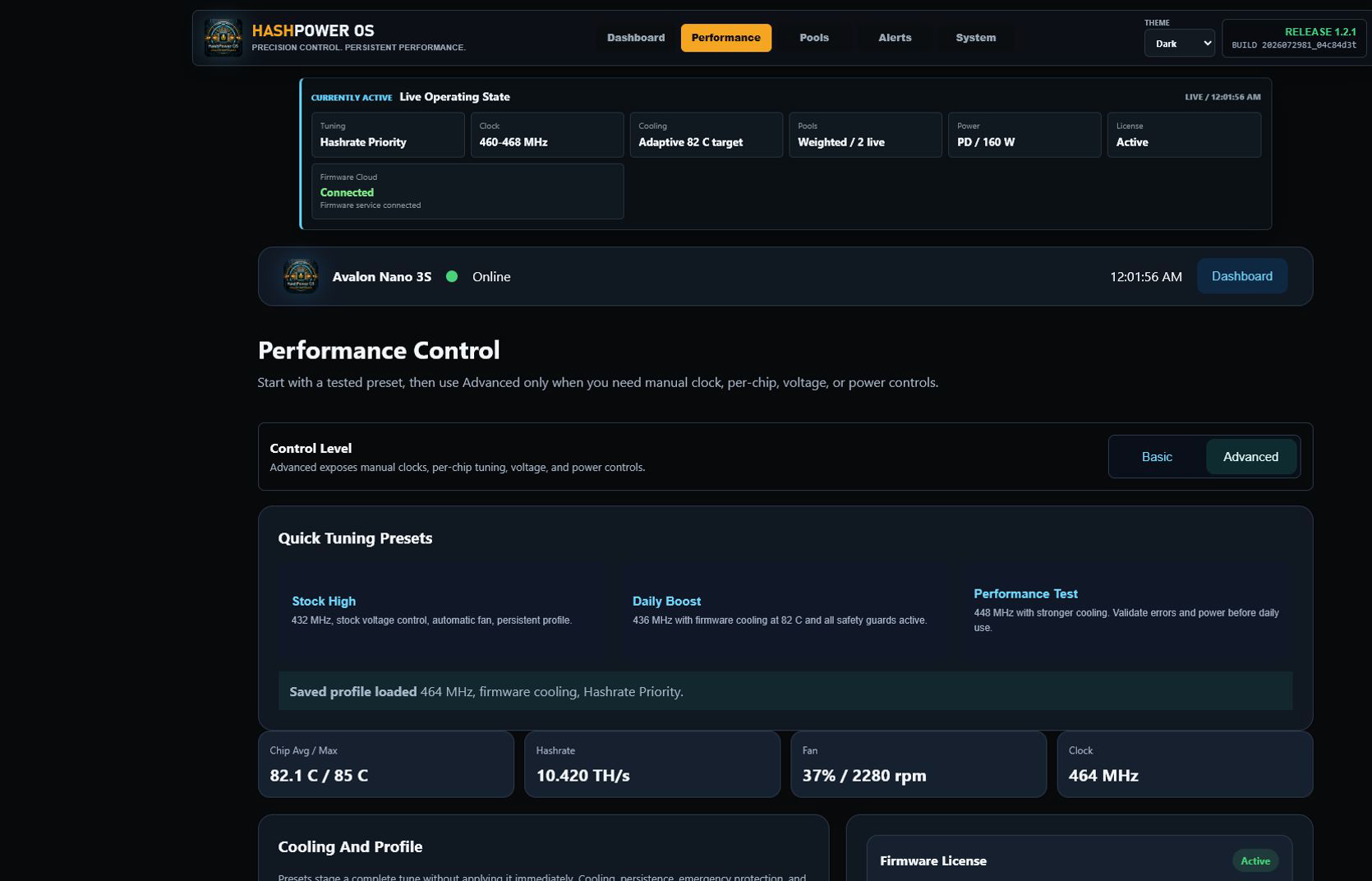Click the Firmware Cloud Connected status
Viewport: 1372px width, 881px height.
pyautogui.click(x=467, y=191)
